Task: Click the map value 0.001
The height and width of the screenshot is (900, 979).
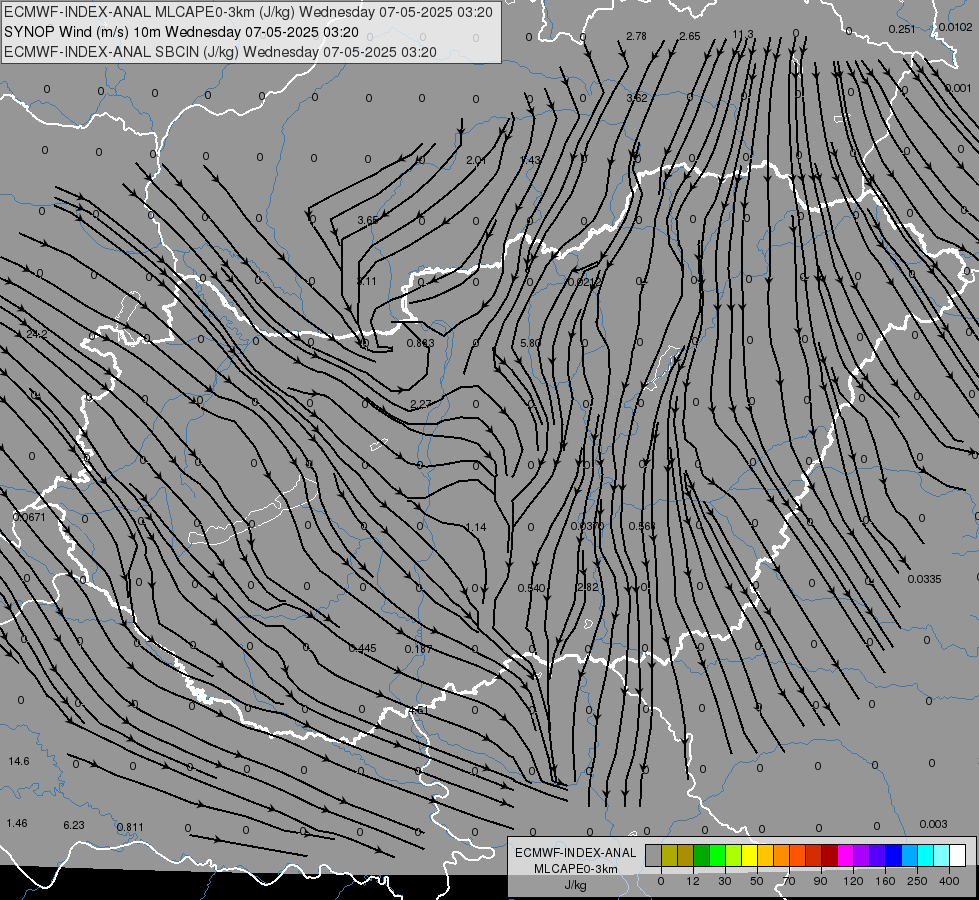Action: click(x=958, y=88)
